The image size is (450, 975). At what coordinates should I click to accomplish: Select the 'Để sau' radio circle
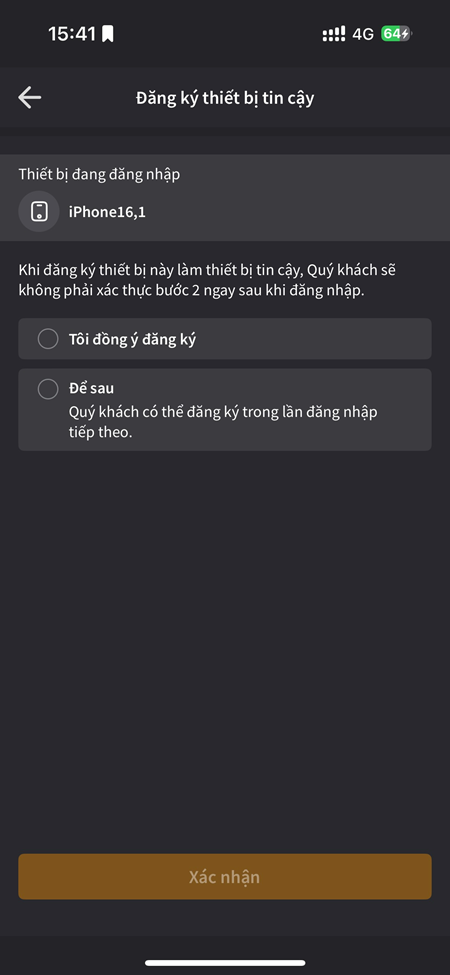pos(48,389)
